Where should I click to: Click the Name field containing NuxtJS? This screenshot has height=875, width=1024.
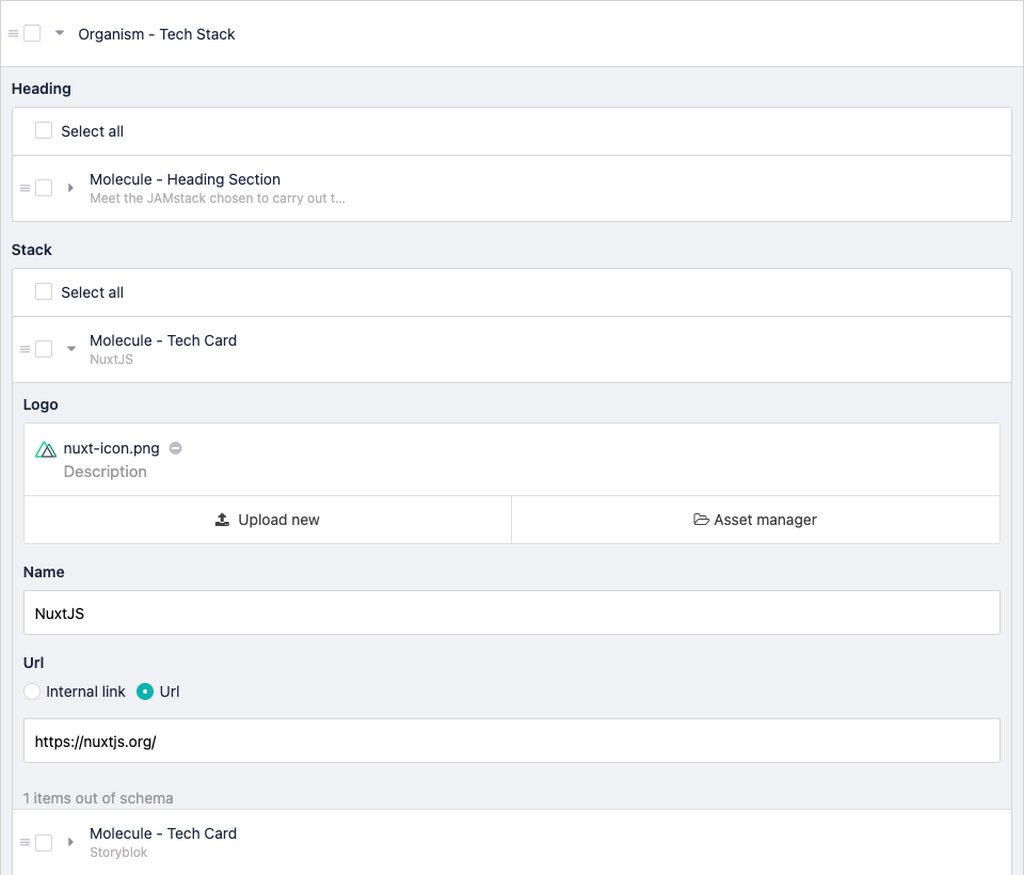tap(511, 613)
